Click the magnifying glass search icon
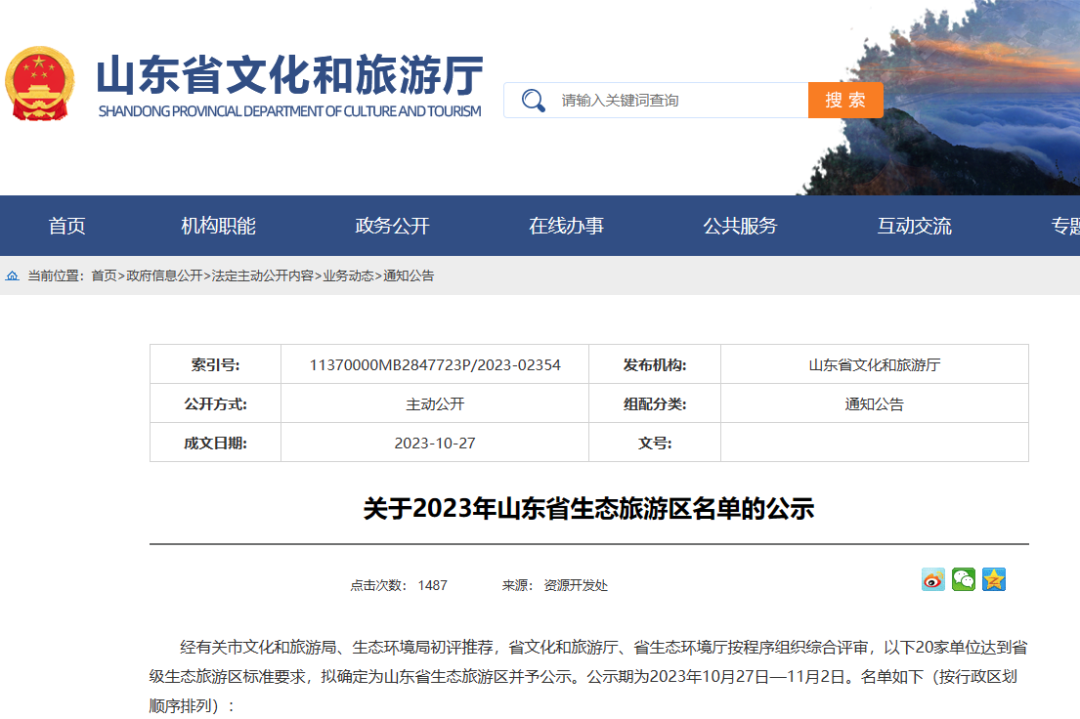The height and width of the screenshot is (719, 1080). (x=533, y=100)
